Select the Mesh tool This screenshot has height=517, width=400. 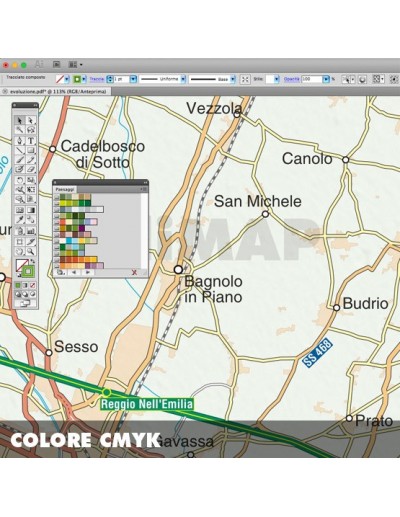[x=20, y=210]
